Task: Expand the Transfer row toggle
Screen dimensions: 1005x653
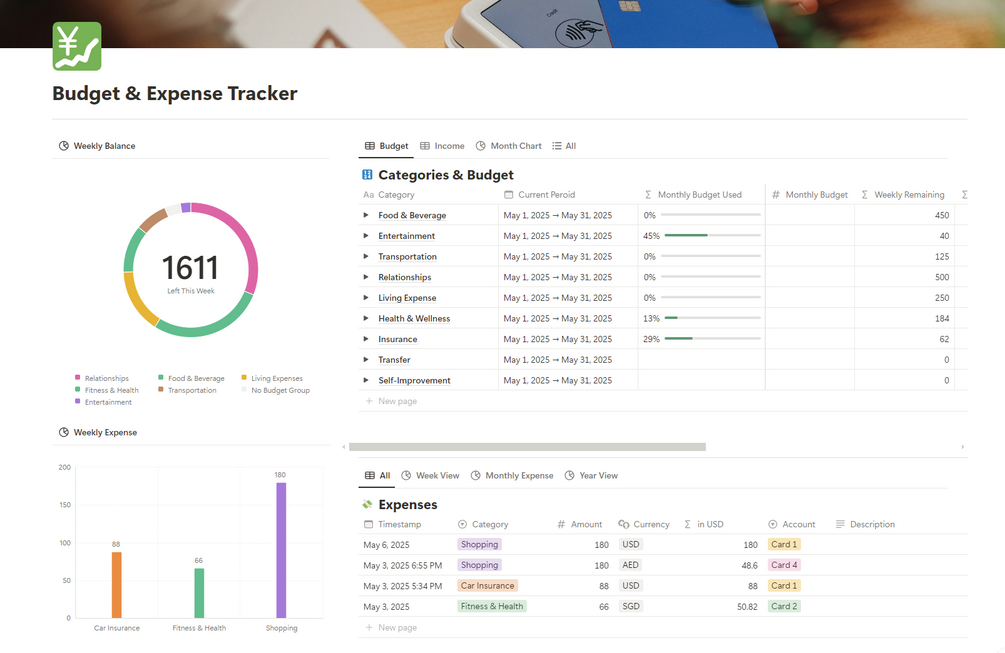Action: 366,360
